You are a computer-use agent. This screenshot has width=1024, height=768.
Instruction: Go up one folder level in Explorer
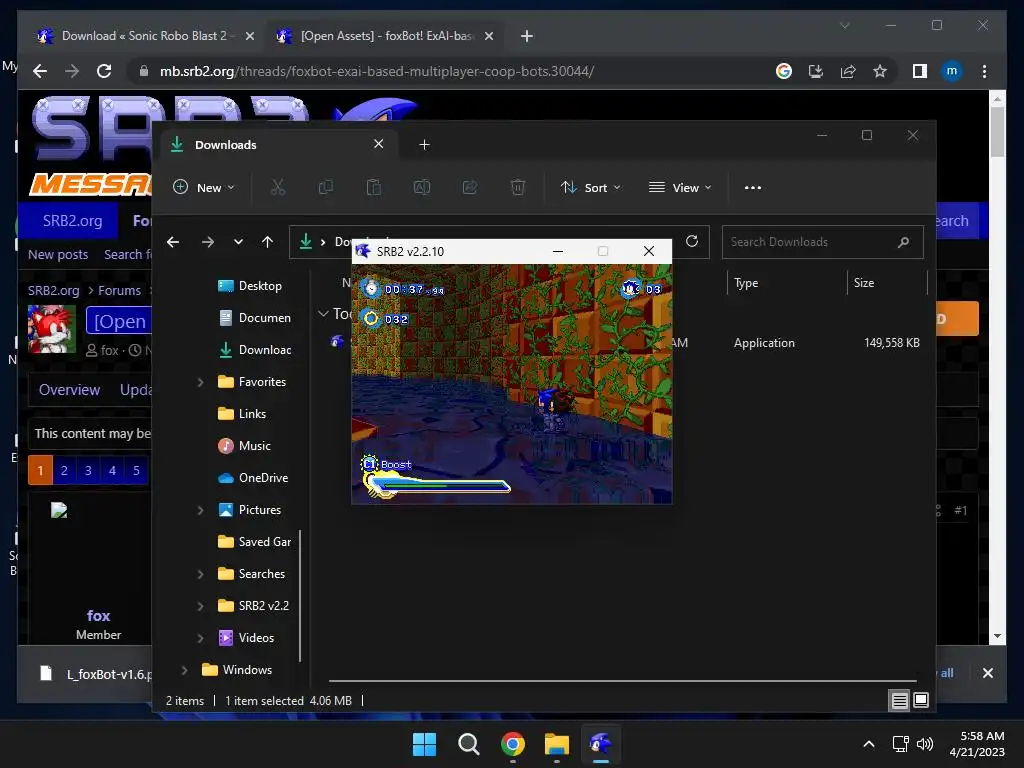coord(267,242)
